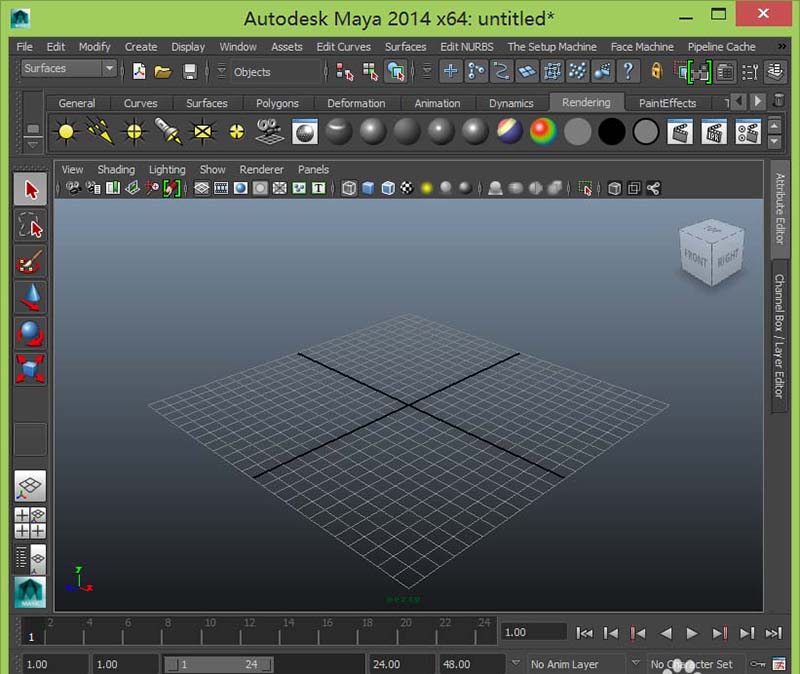800x674 pixels.
Task: Click the Select by component type icon
Action: pos(396,71)
